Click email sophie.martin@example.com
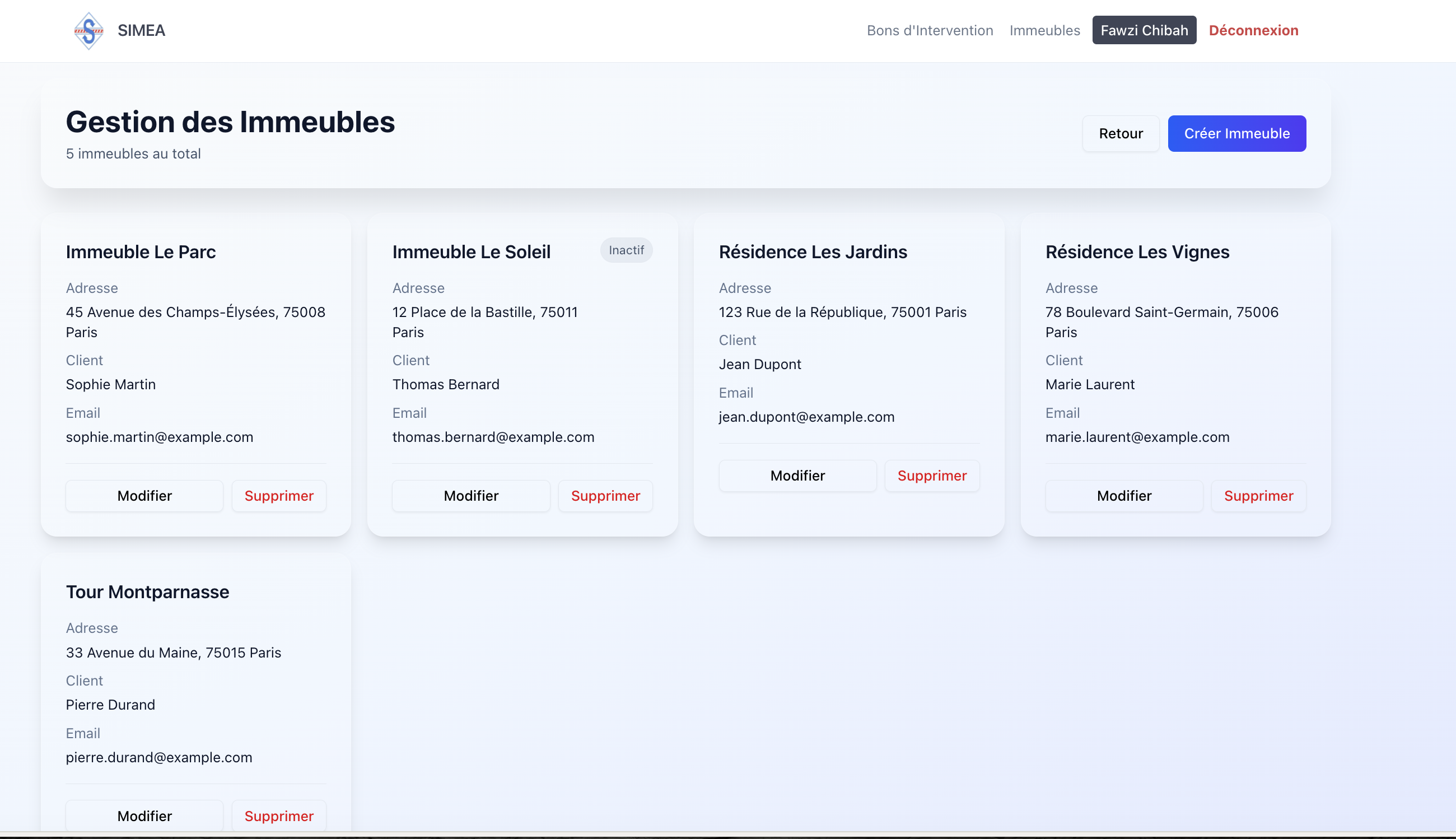The width and height of the screenshot is (1456, 839). coord(160,437)
